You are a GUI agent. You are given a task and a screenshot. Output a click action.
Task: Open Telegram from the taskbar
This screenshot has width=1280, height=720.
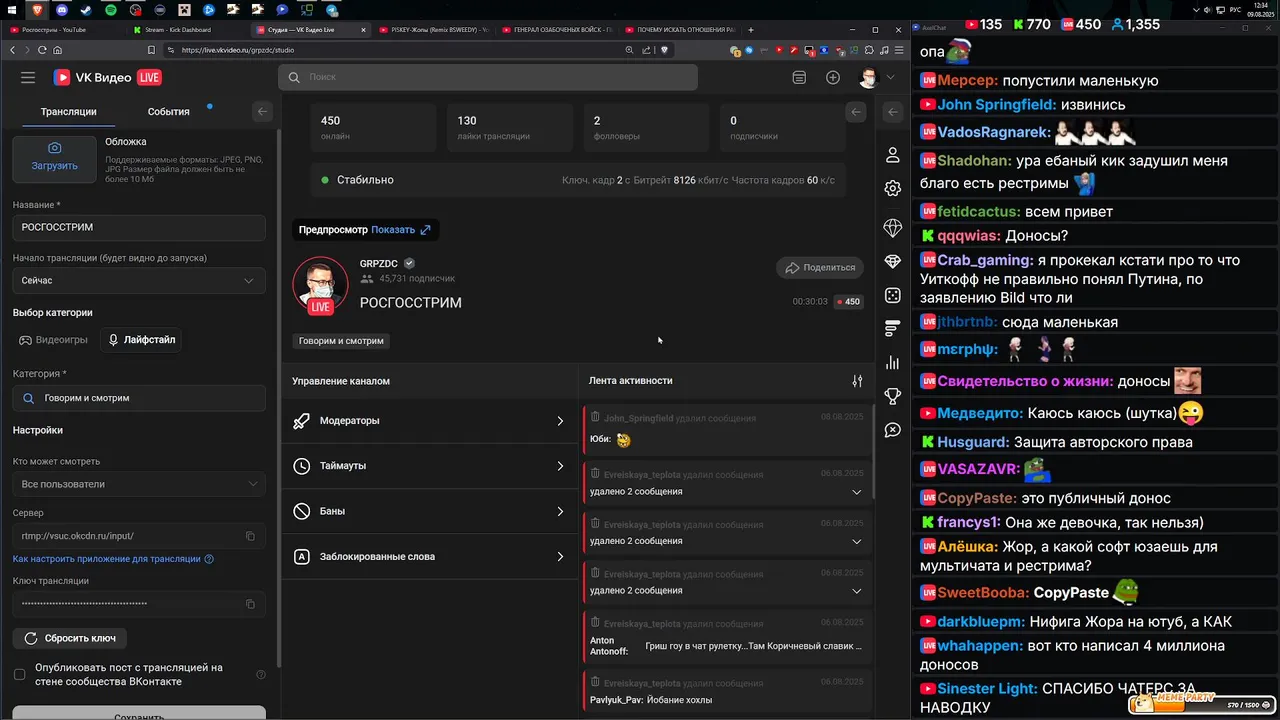click(332, 9)
